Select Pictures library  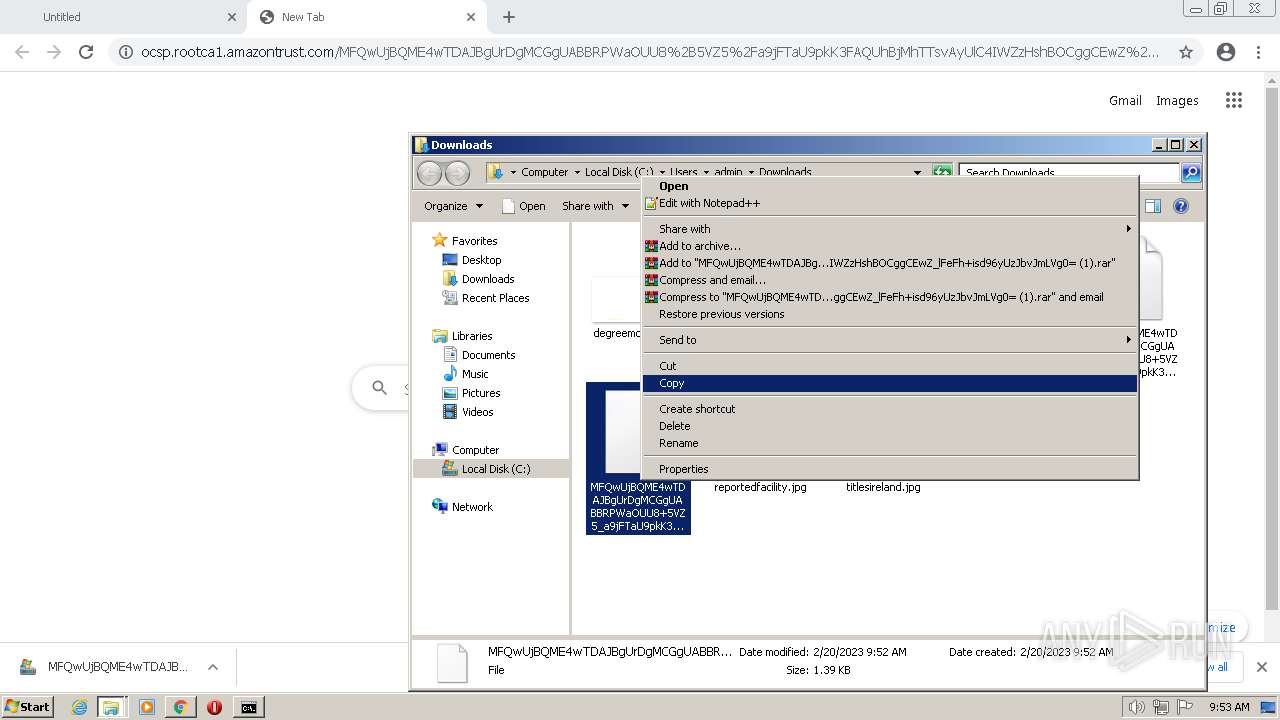(471, 393)
